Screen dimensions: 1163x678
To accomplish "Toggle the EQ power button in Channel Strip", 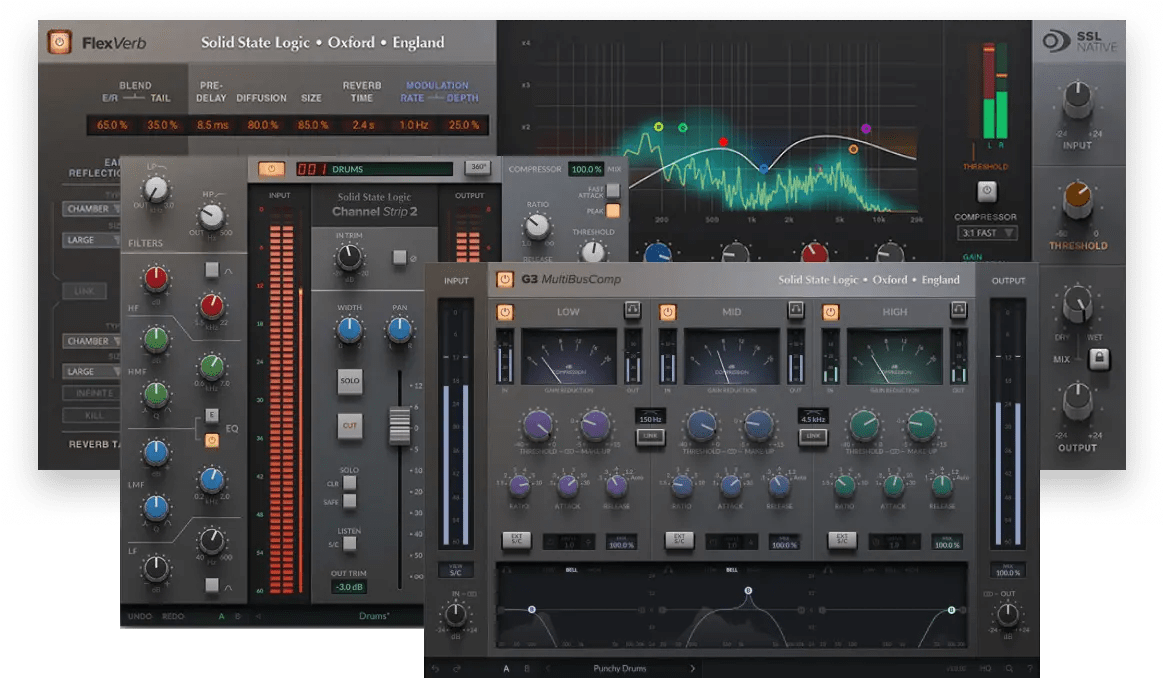I will coord(211,441).
